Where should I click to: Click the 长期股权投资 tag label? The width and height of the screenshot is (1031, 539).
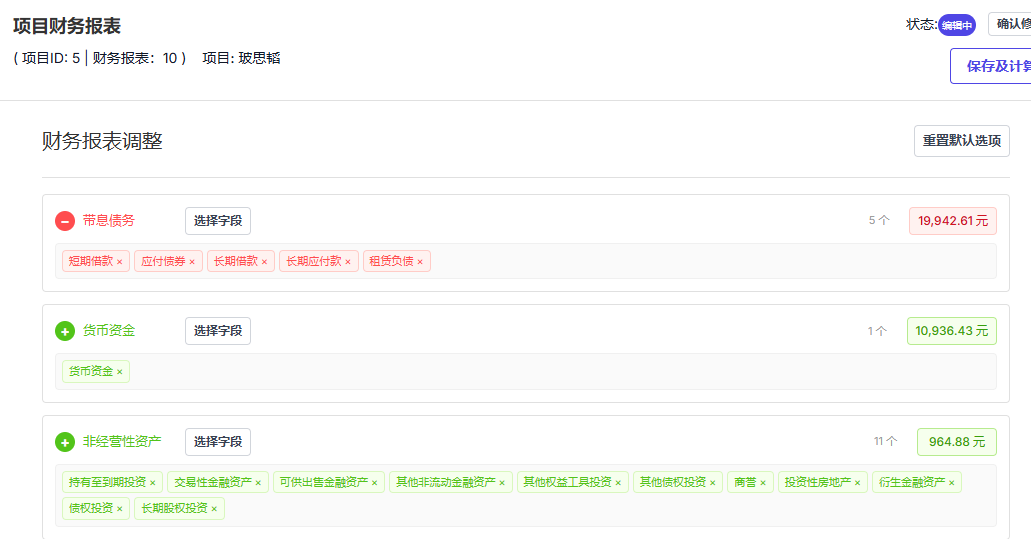click(174, 509)
